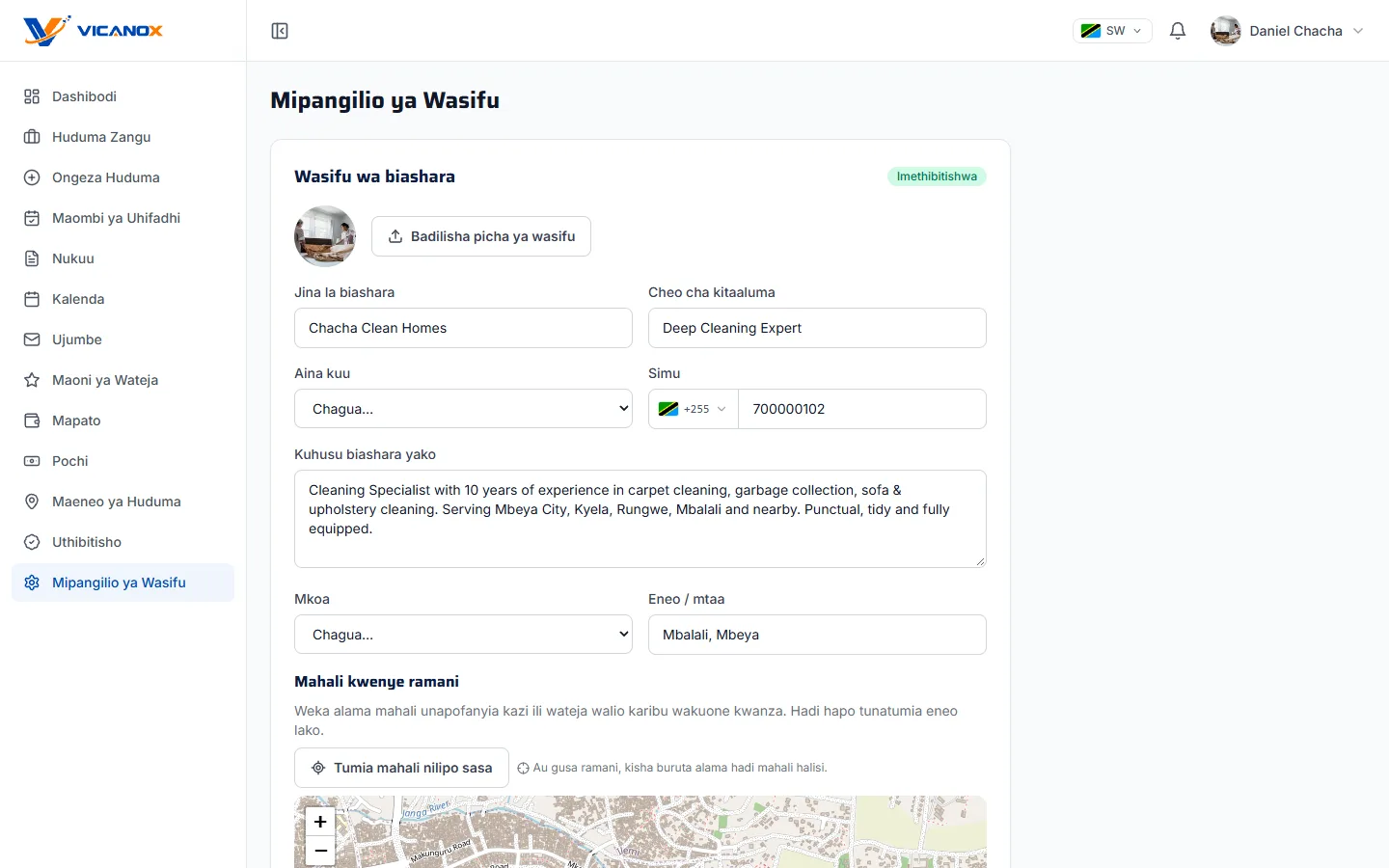Open the Aina kuu dropdown
Viewport: 1389px width, 868px height.
[x=463, y=409]
